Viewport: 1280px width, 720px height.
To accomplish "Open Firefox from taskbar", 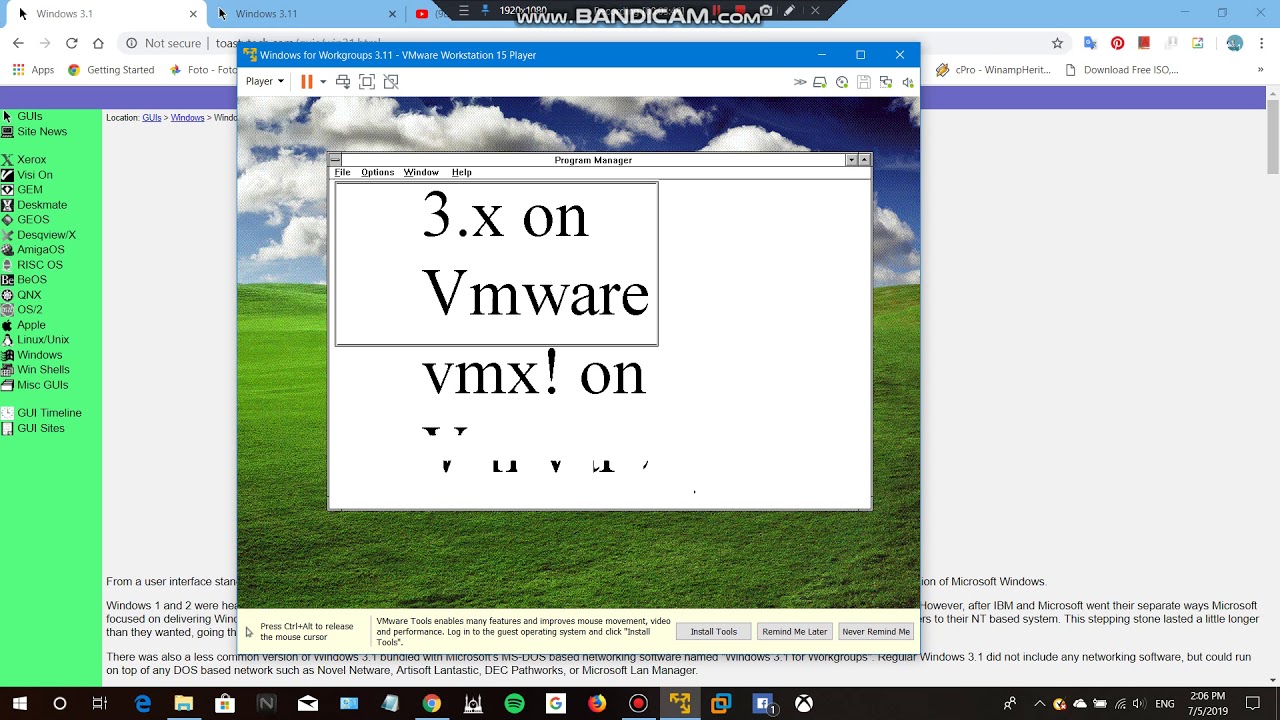I will 597,704.
